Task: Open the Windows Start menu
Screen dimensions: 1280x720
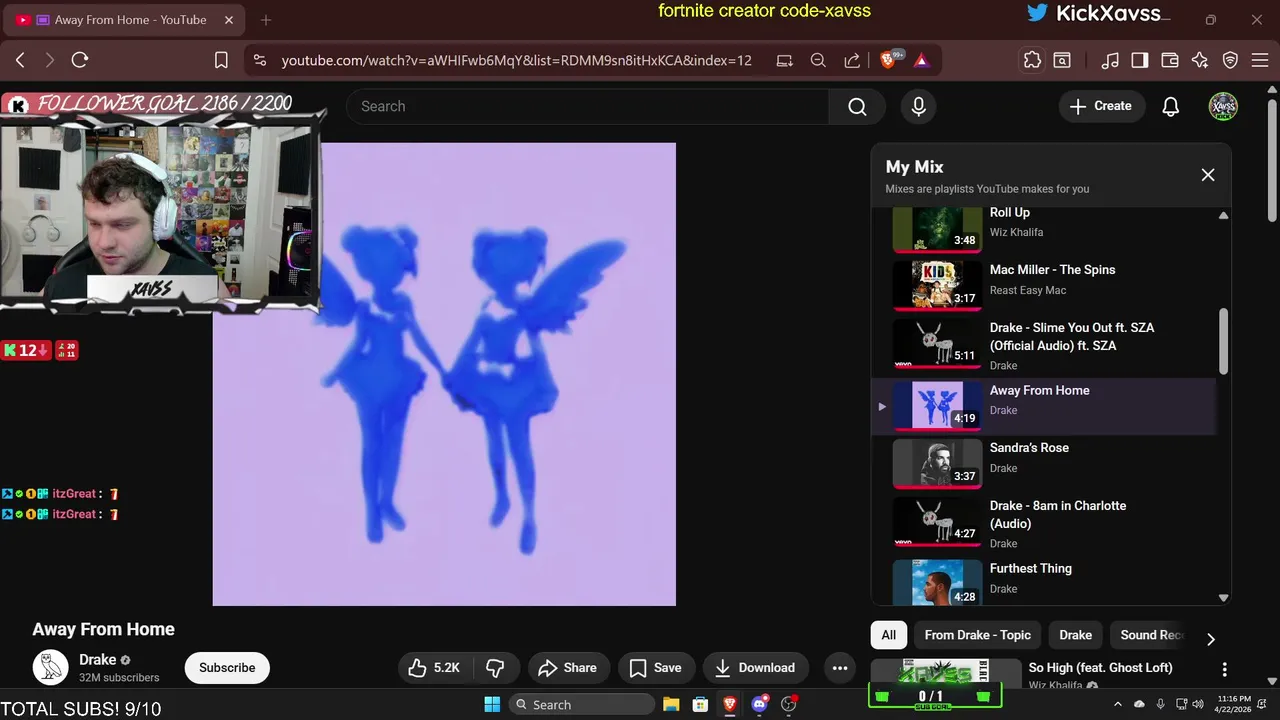Action: [x=492, y=704]
